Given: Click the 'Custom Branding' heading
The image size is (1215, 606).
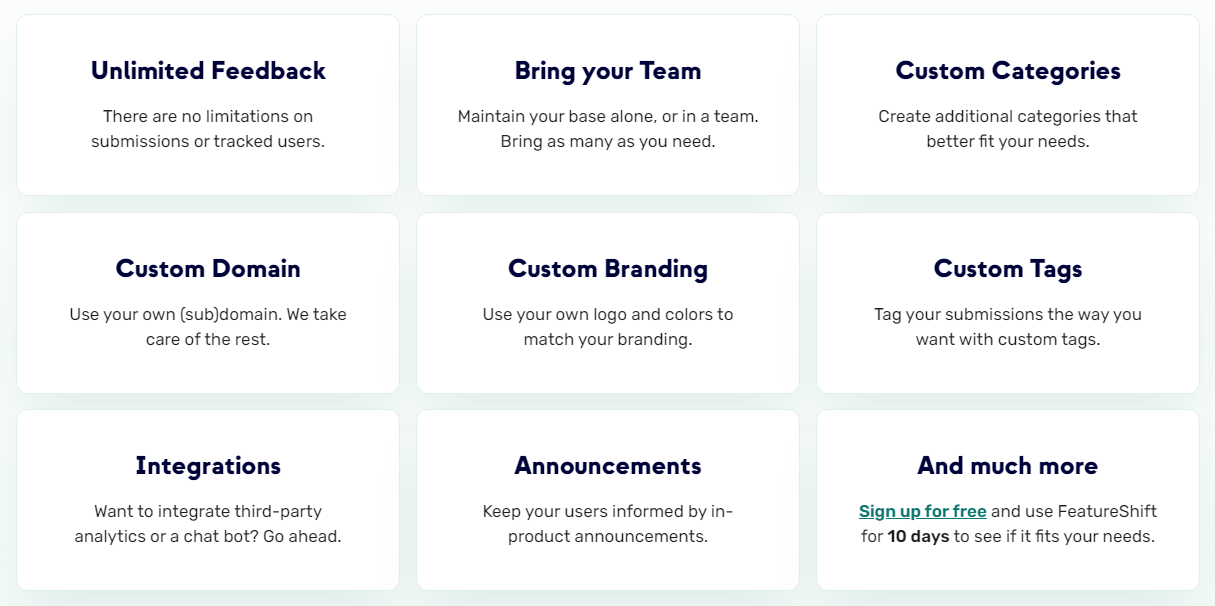Looking at the screenshot, I should pyautogui.click(x=608, y=269).
